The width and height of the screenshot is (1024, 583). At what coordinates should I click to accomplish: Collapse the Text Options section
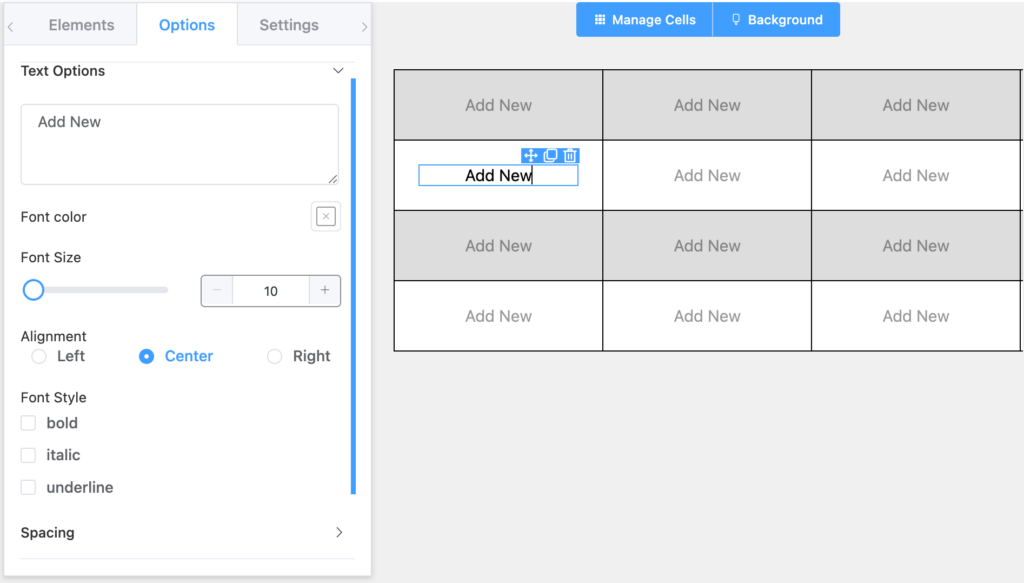[x=338, y=71]
